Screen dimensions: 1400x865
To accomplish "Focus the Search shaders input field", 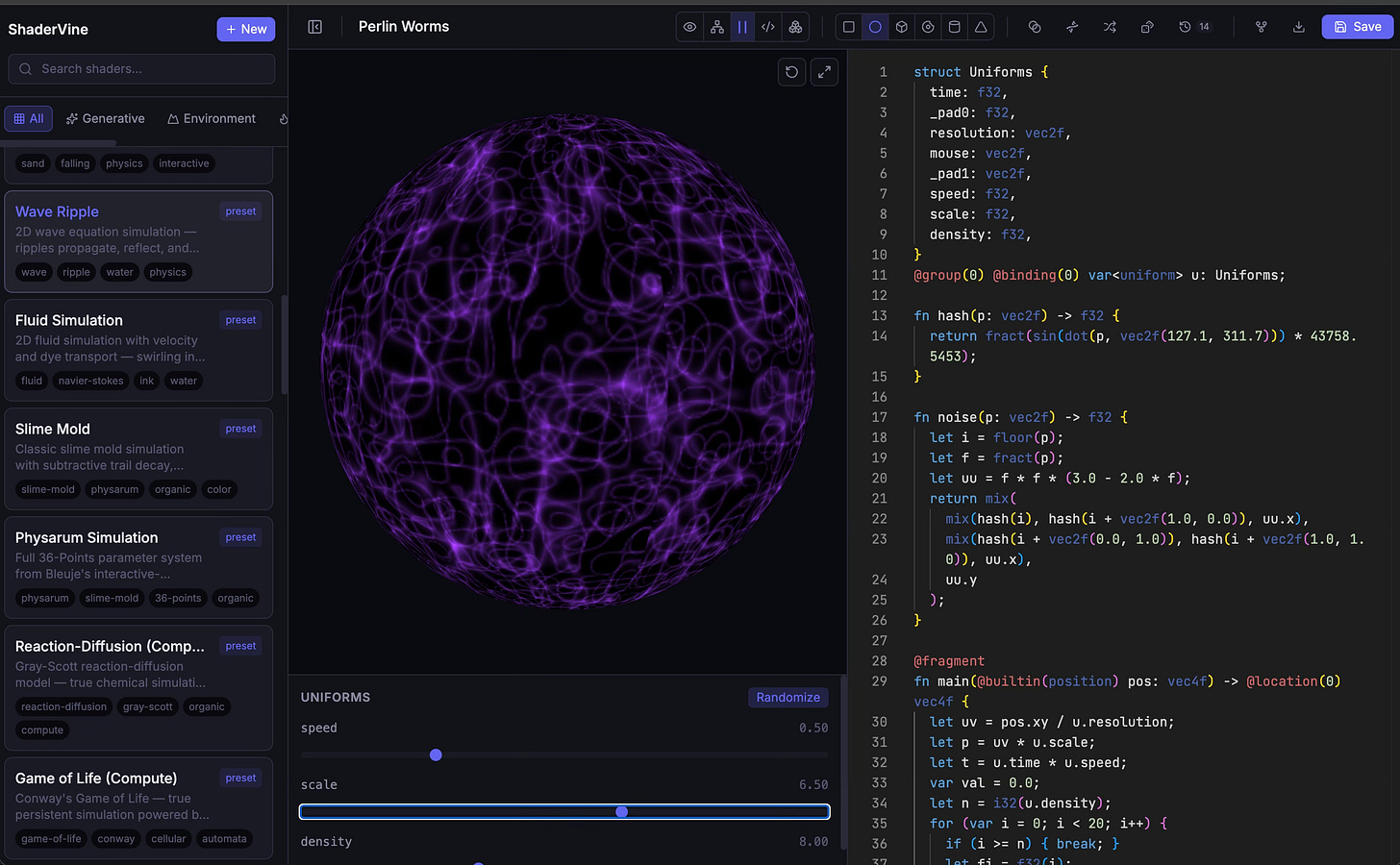I will pos(141,69).
